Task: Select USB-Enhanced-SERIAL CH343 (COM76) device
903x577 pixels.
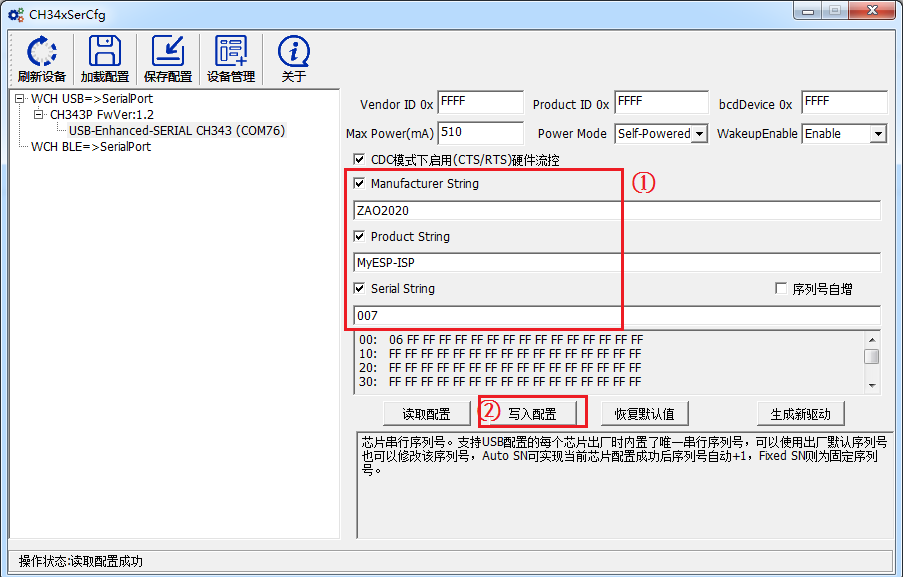Action: click(176, 131)
